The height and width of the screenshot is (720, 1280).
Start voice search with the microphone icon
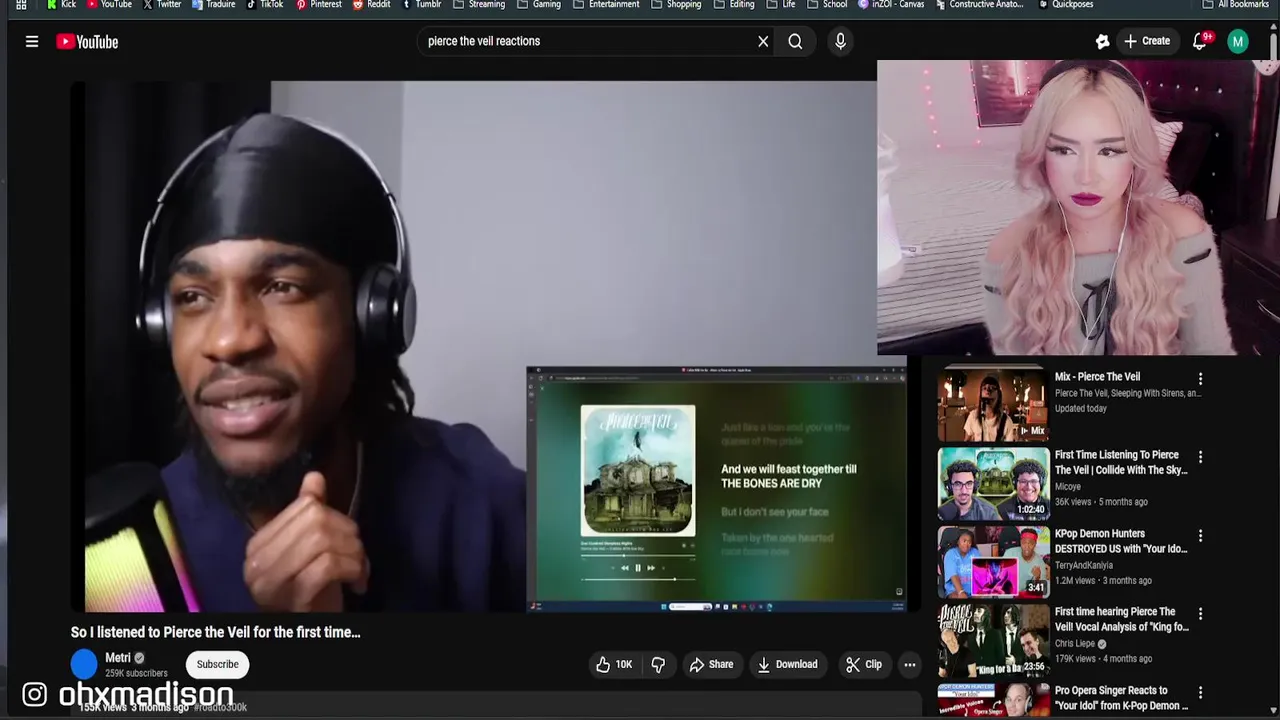click(x=840, y=41)
